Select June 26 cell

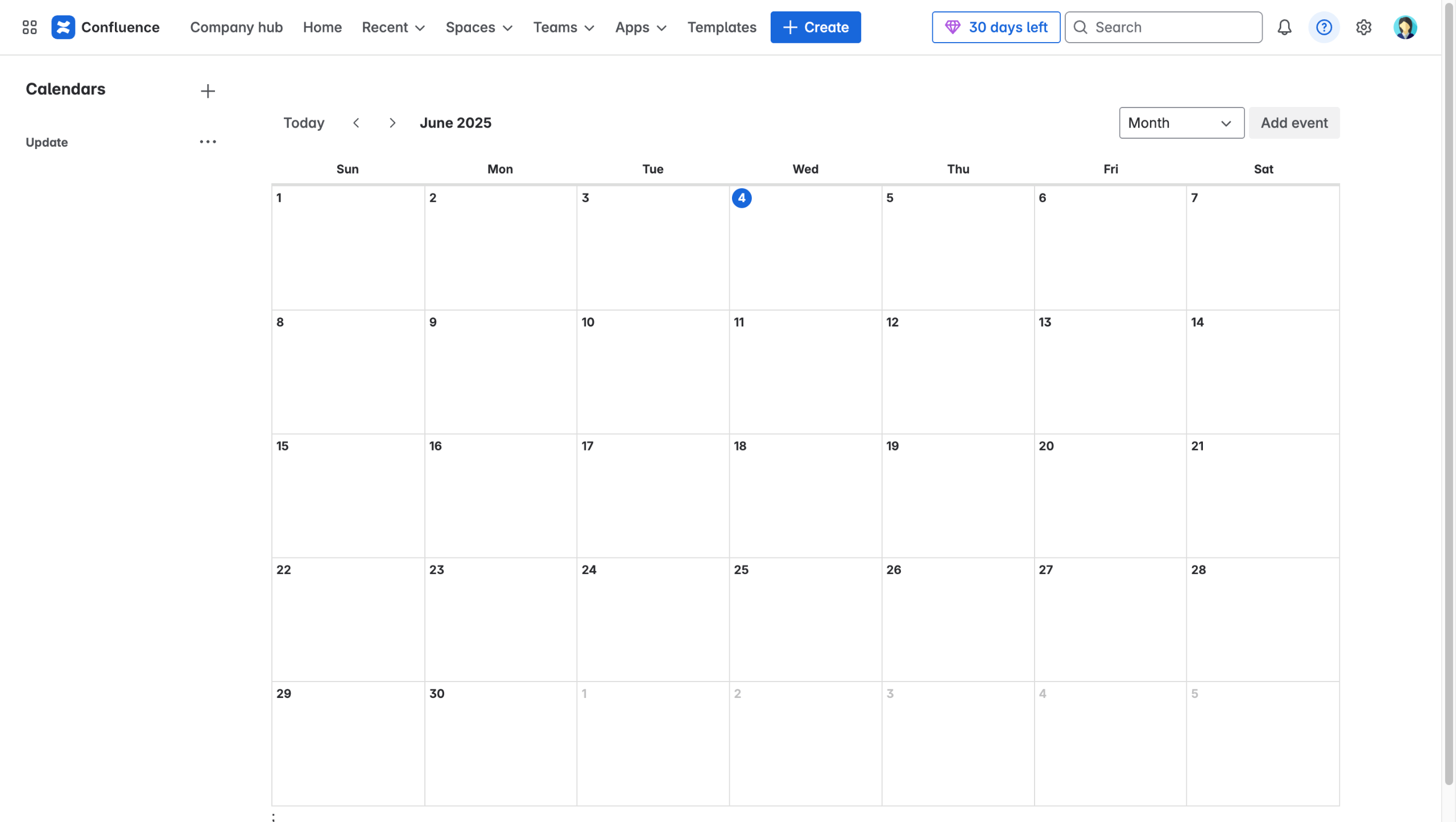pyautogui.click(x=958, y=619)
